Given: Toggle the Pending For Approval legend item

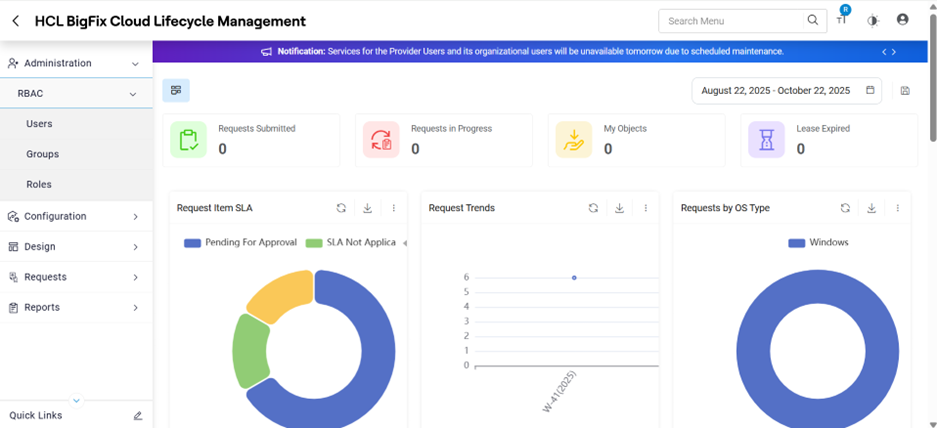Looking at the screenshot, I should click(241, 243).
